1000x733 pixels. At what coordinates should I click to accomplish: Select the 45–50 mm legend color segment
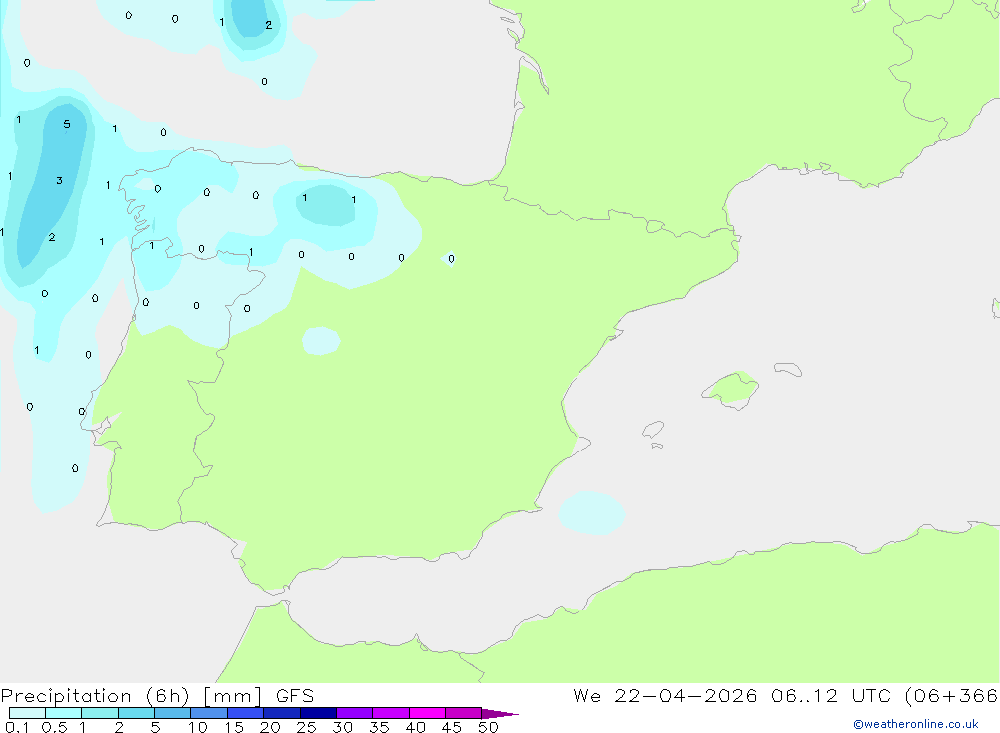click(x=464, y=713)
